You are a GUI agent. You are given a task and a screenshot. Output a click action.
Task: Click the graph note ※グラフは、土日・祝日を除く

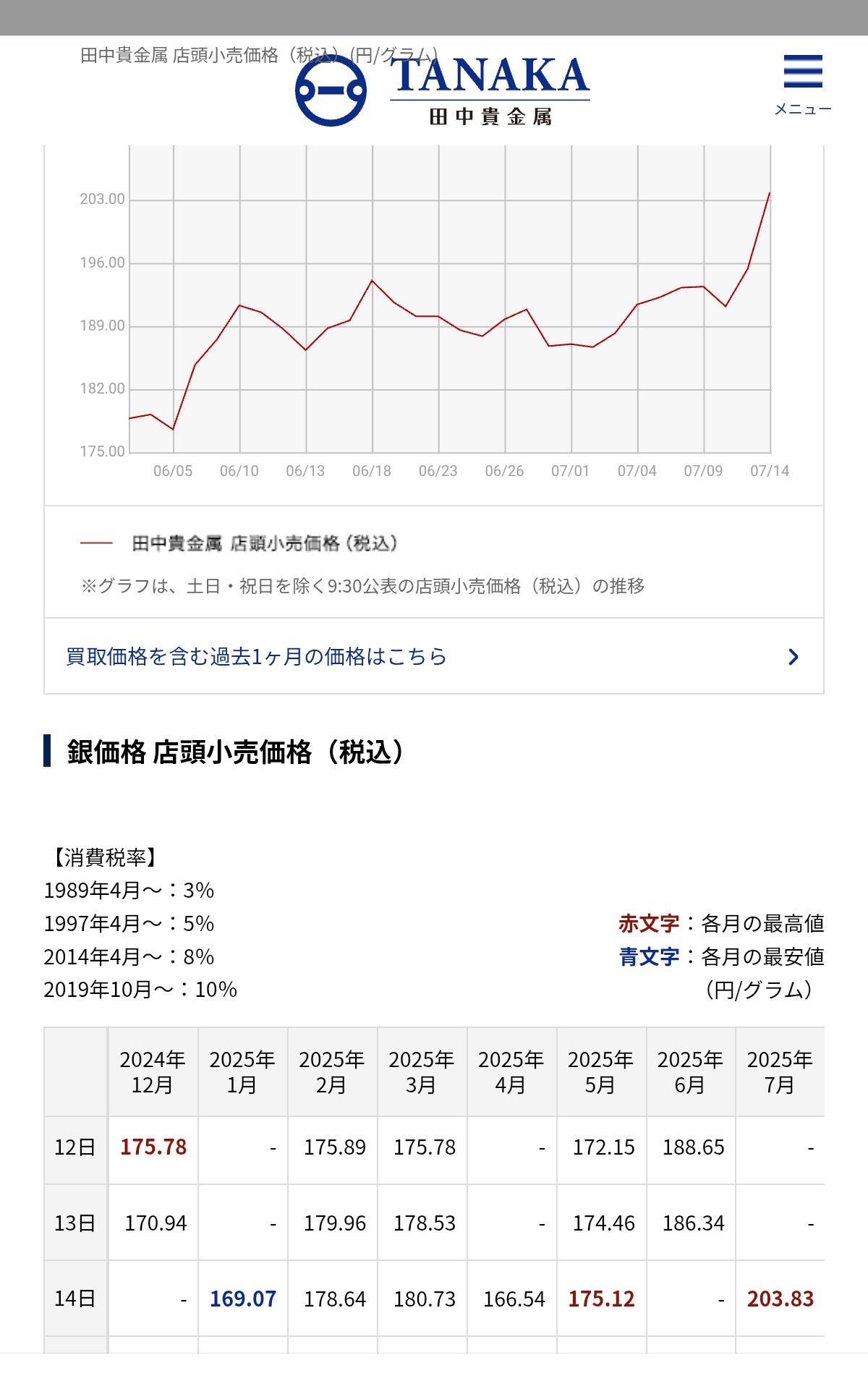362,586
